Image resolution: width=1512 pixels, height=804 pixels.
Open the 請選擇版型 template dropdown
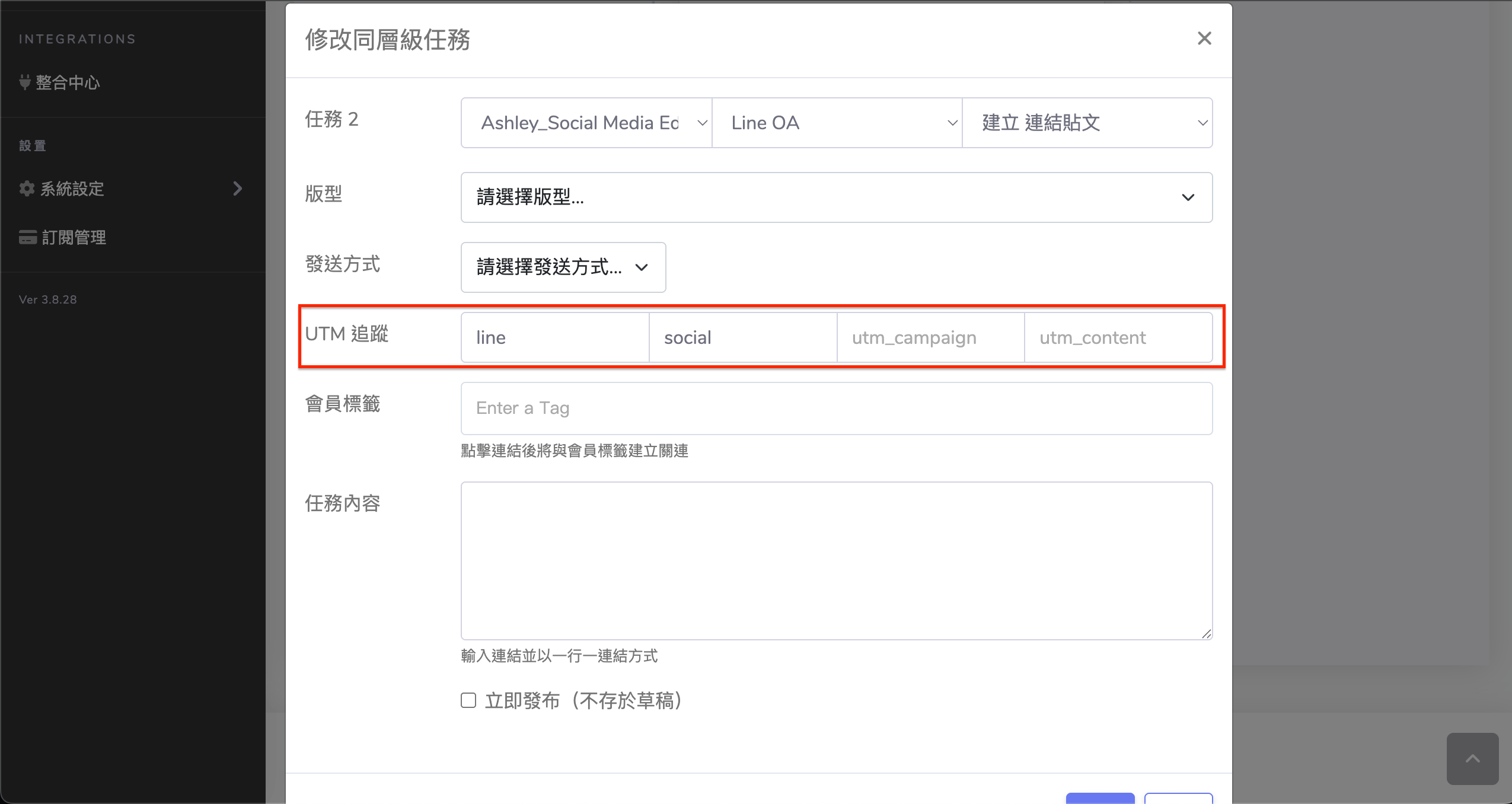[x=836, y=197]
